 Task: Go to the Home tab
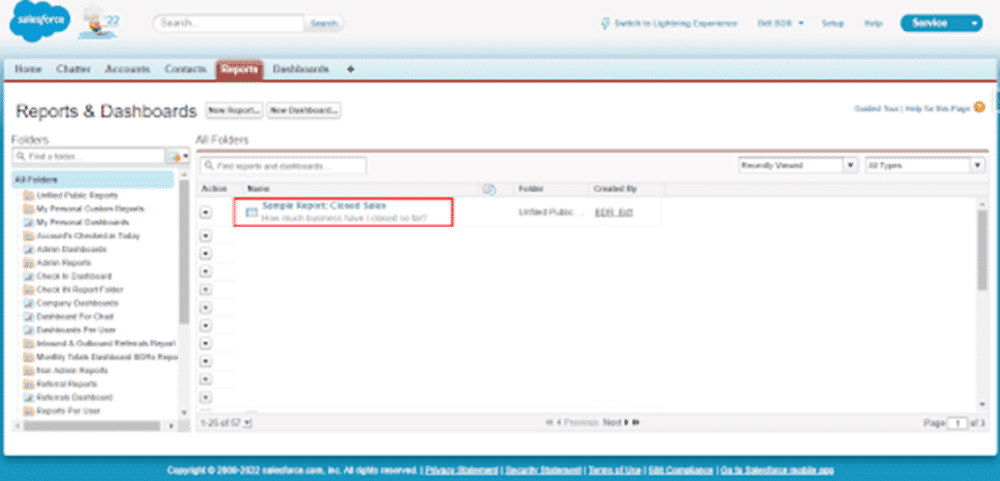tap(28, 69)
